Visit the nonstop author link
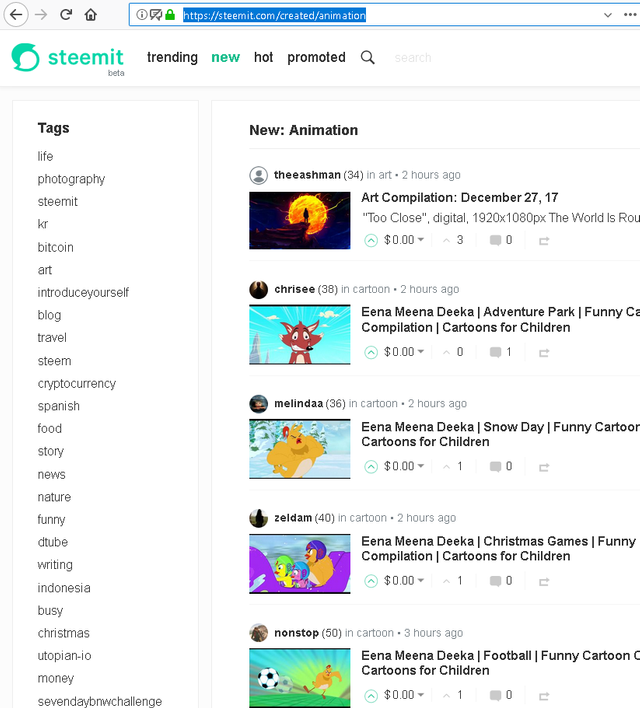 tap(296, 633)
